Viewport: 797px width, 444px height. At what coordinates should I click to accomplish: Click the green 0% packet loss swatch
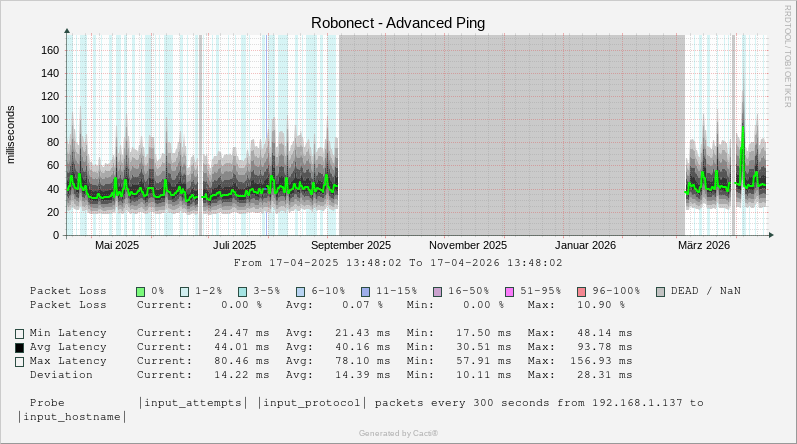[x=141, y=291]
